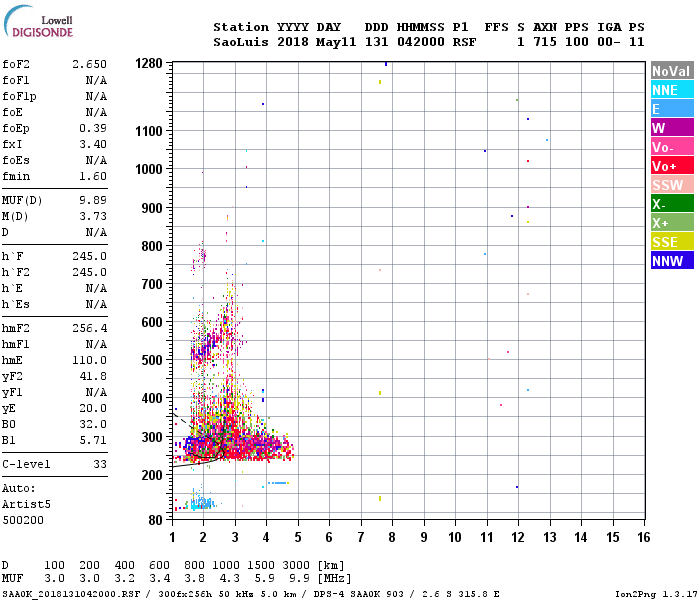Click the 500200 code under Artist5
The width and height of the screenshot is (700, 600).
23,520
